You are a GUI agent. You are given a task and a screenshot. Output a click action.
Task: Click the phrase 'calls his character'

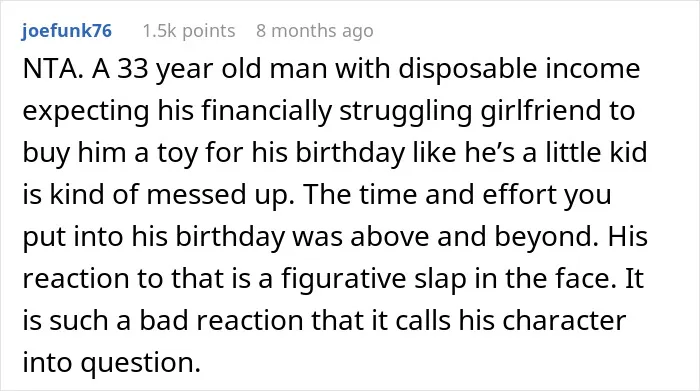511,320
